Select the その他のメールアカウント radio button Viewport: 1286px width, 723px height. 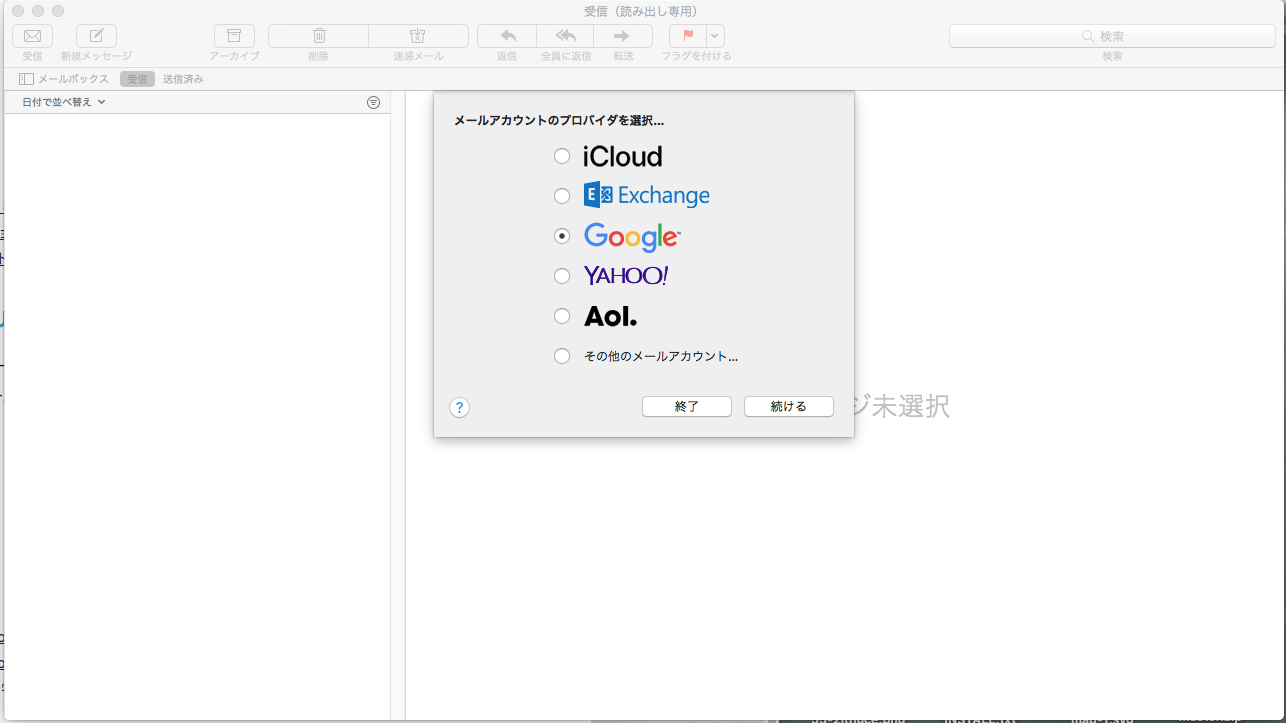[562, 356]
